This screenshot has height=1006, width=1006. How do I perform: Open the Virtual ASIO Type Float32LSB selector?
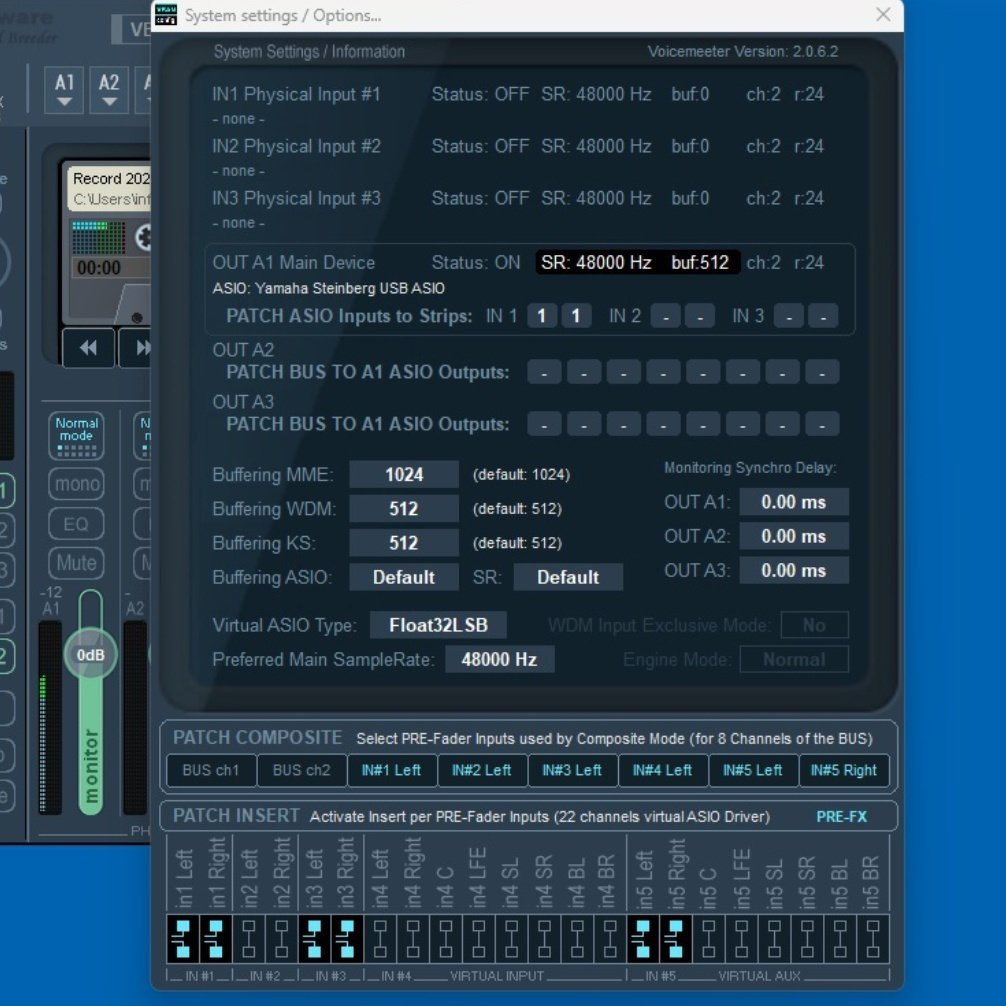[x=438, y=625]
